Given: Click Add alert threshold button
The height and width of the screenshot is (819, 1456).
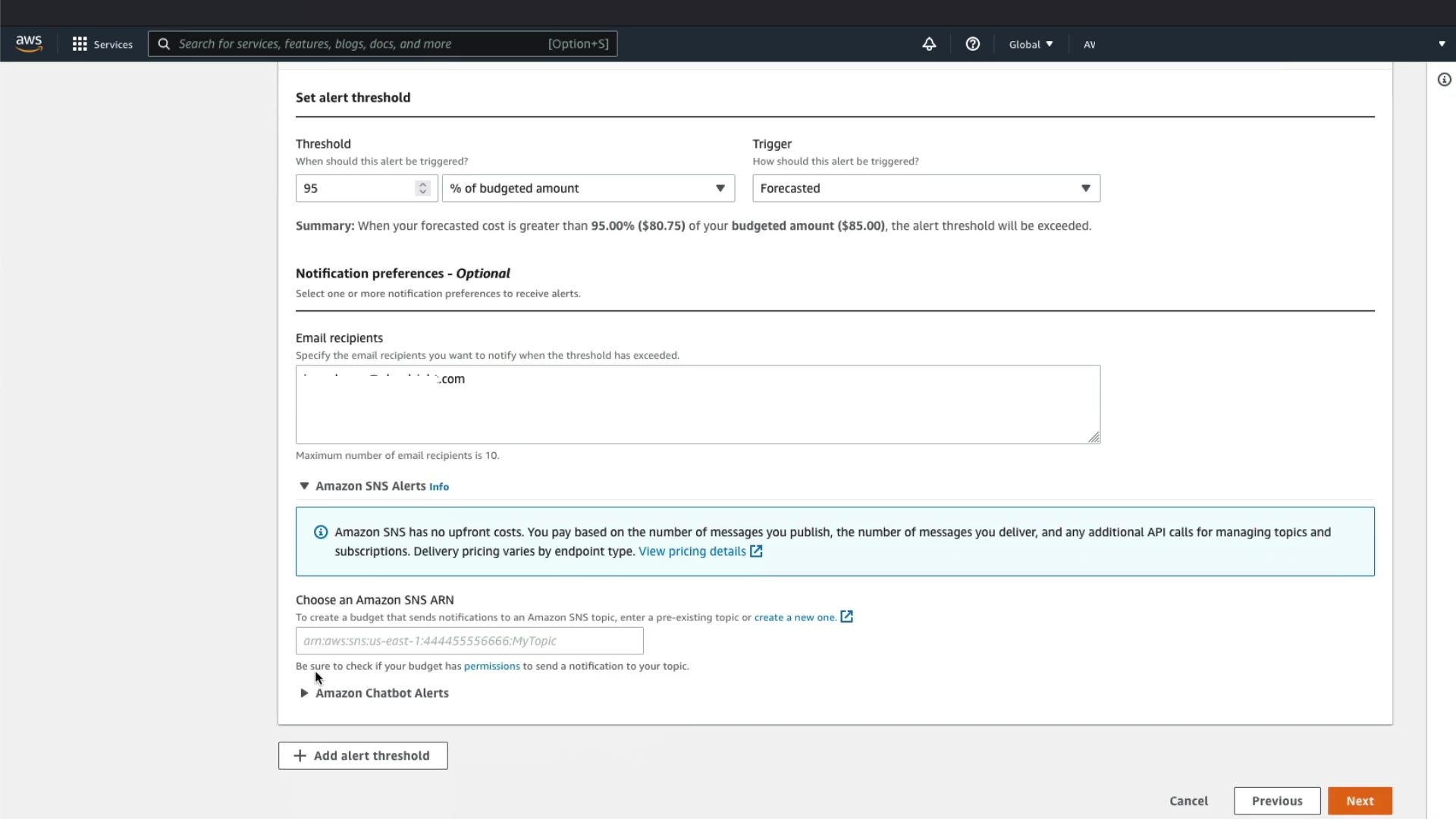Looking at the screenshot, I should [362, 755].
